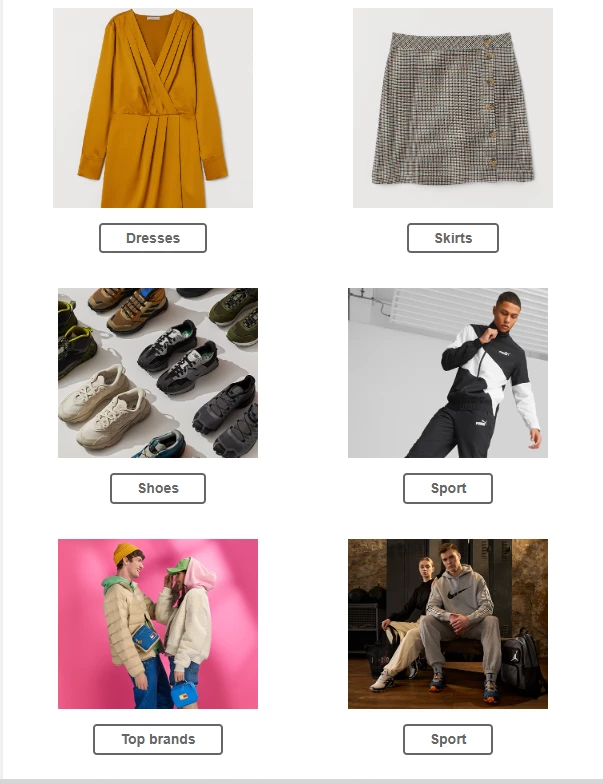
Task: Click the black Jordan backpack in photo
Action: 522,662
